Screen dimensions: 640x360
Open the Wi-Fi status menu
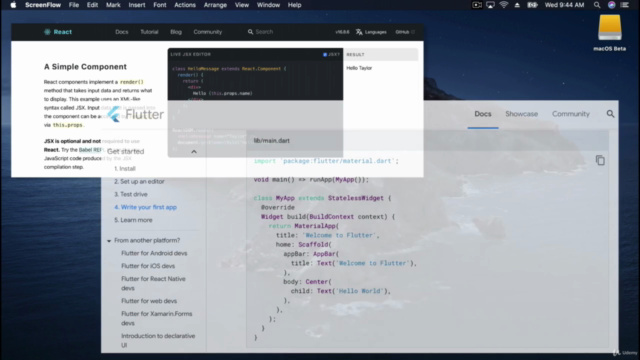coord(504,5)
